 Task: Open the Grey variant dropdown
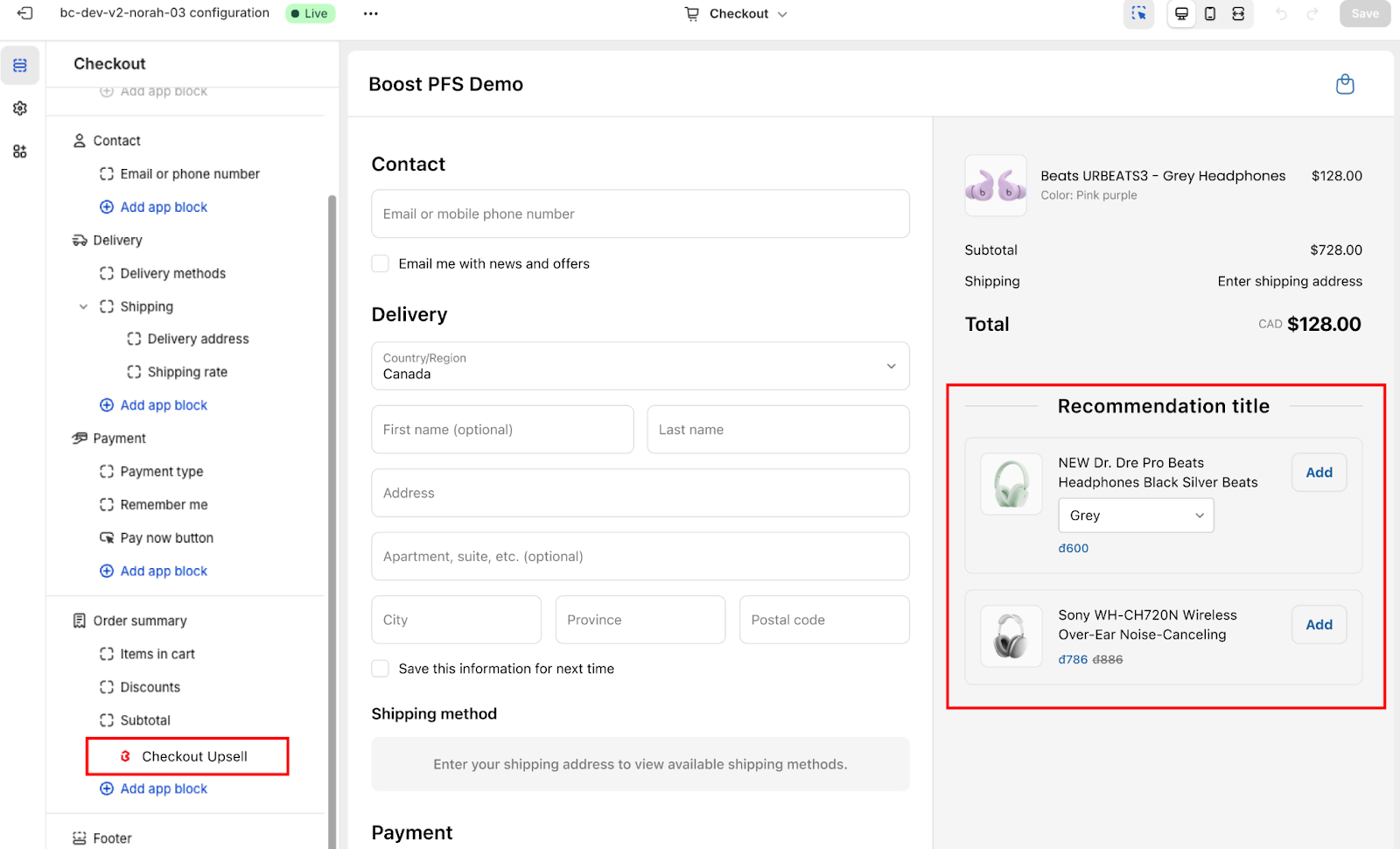coord(1137,516)
